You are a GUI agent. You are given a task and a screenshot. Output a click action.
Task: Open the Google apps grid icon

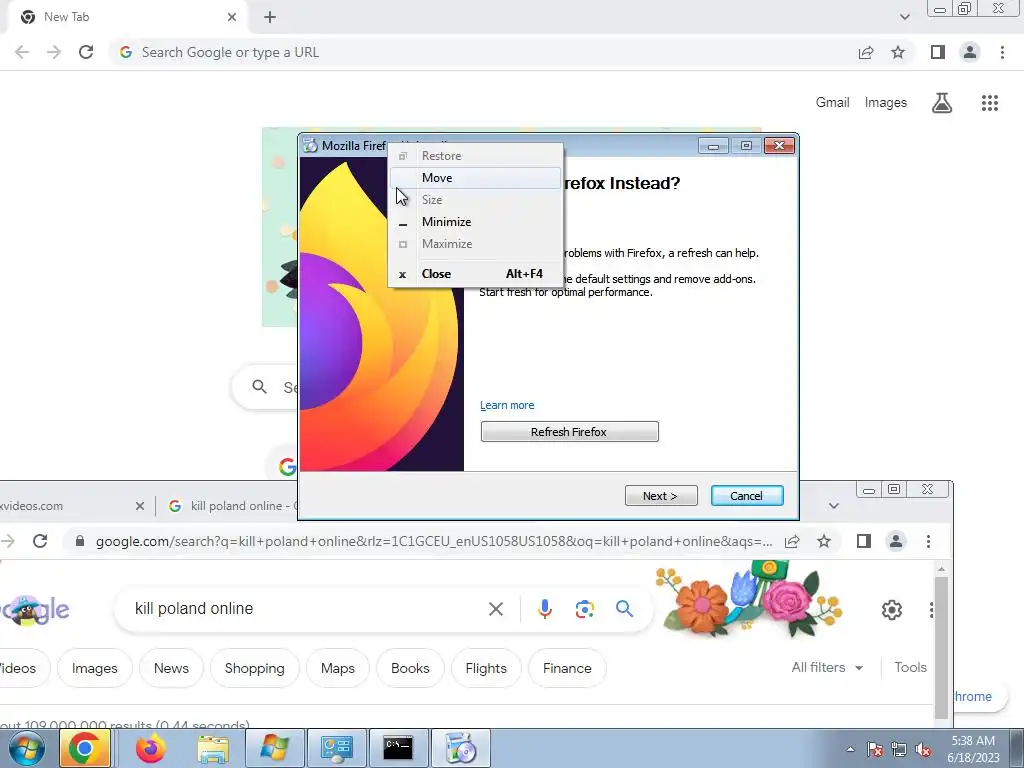(989, 103)
